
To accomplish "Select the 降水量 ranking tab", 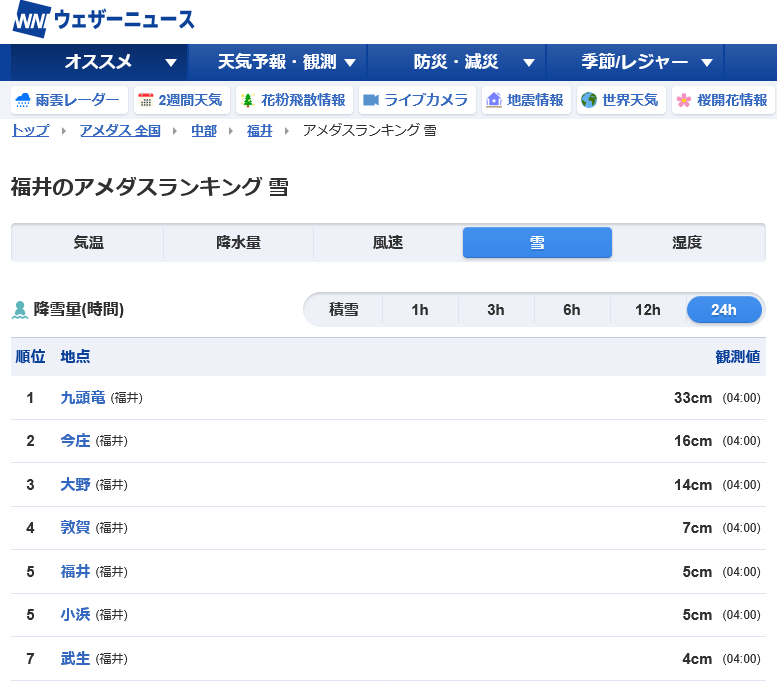I will (x=238, y=243).
